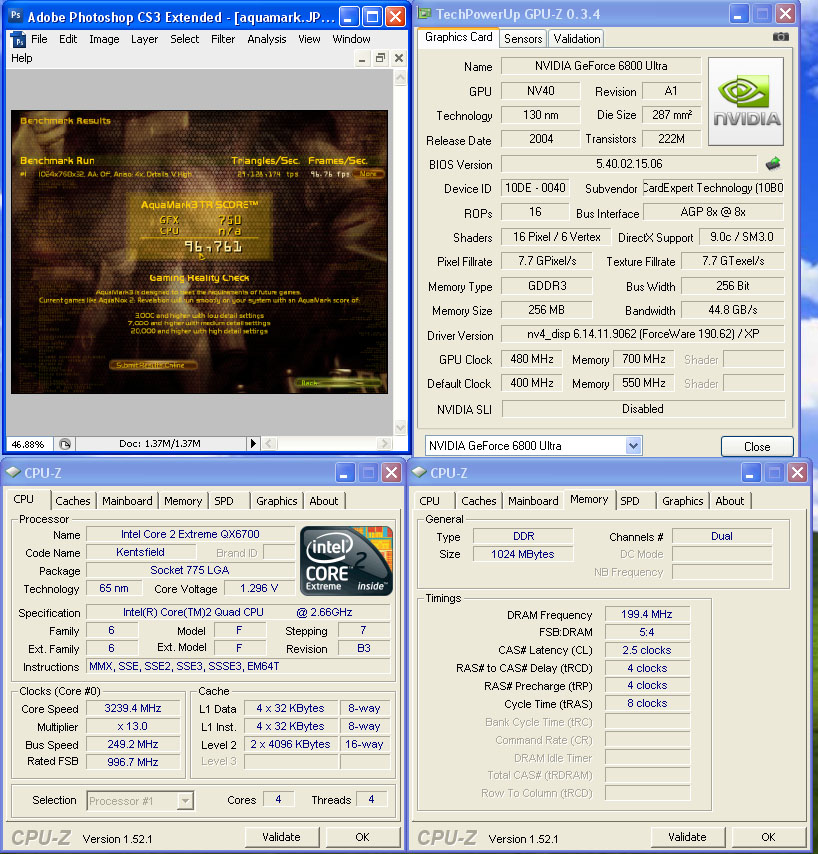Open the File menu in Photoshop
Viewport: 818px width, 854px height.
coord(39,39)
